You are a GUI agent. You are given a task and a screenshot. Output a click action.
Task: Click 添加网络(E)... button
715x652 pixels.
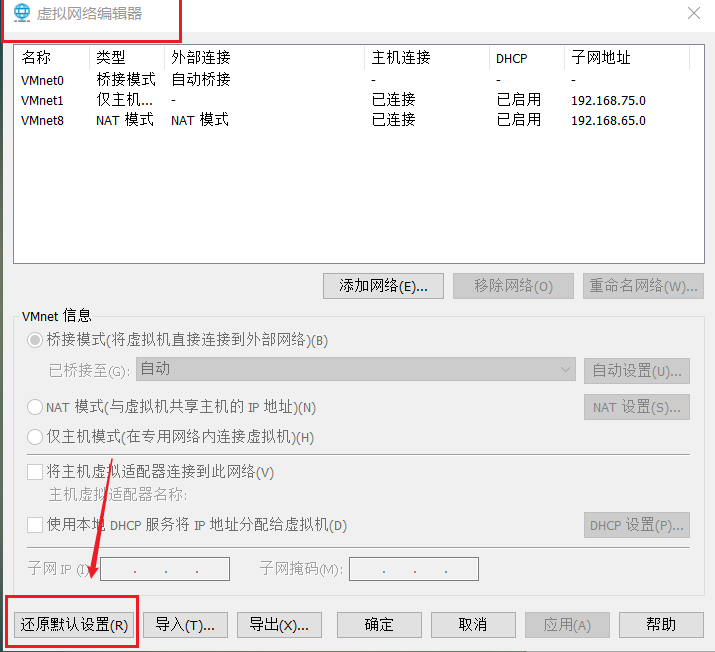pos(383,286)
